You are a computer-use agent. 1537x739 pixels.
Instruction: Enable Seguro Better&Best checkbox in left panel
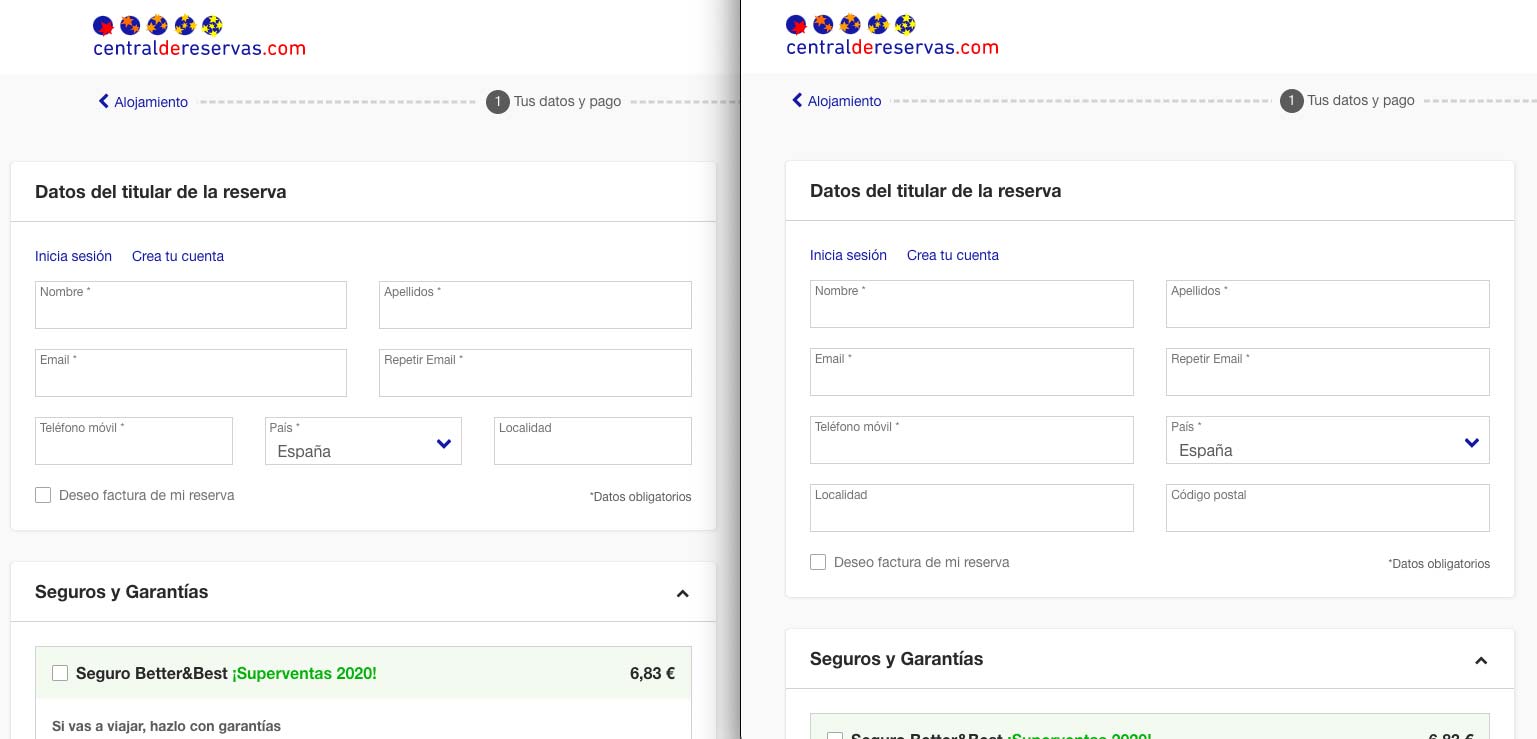point(60,673)
